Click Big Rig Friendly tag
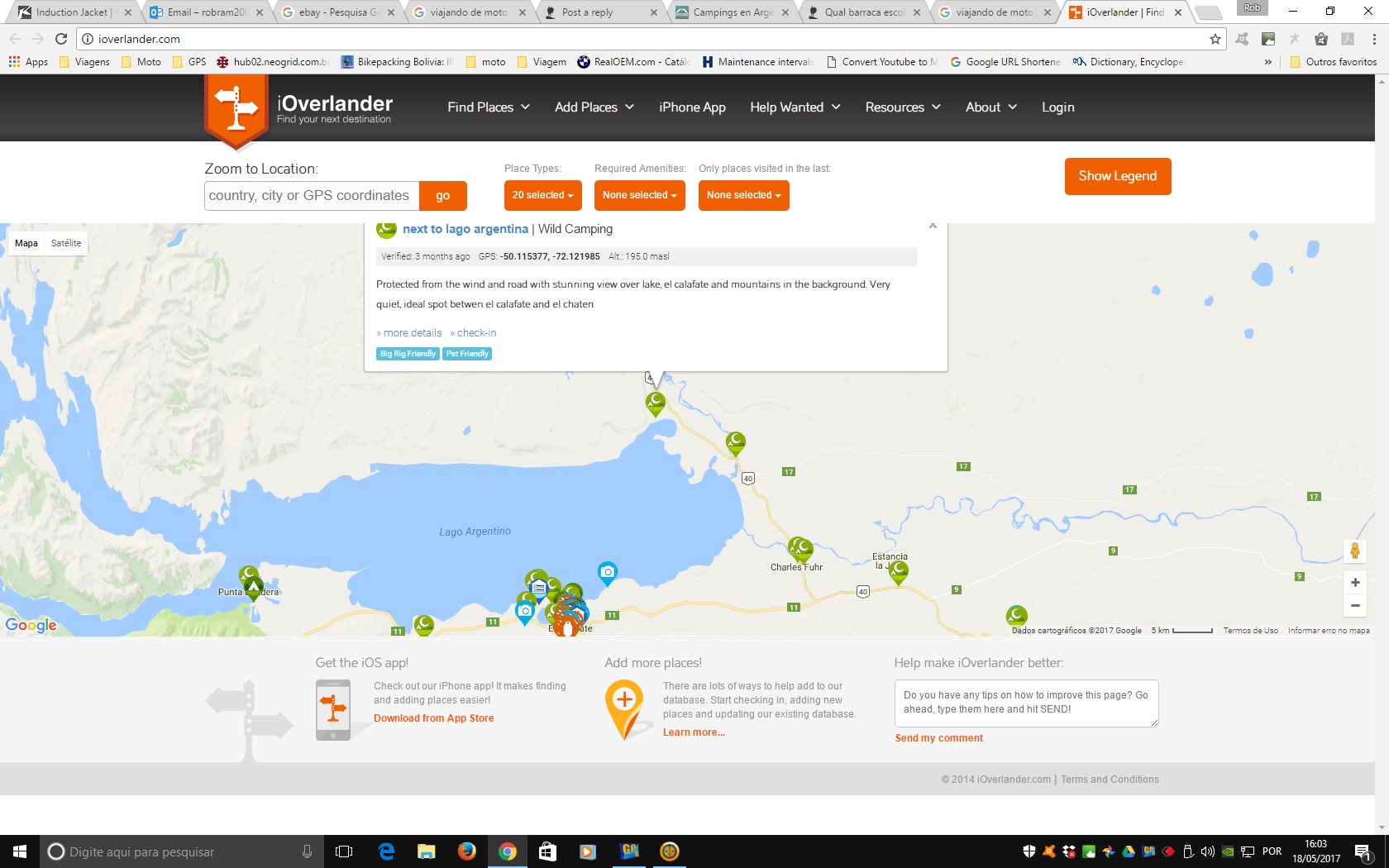1389x868 pixels. (408, 354)
